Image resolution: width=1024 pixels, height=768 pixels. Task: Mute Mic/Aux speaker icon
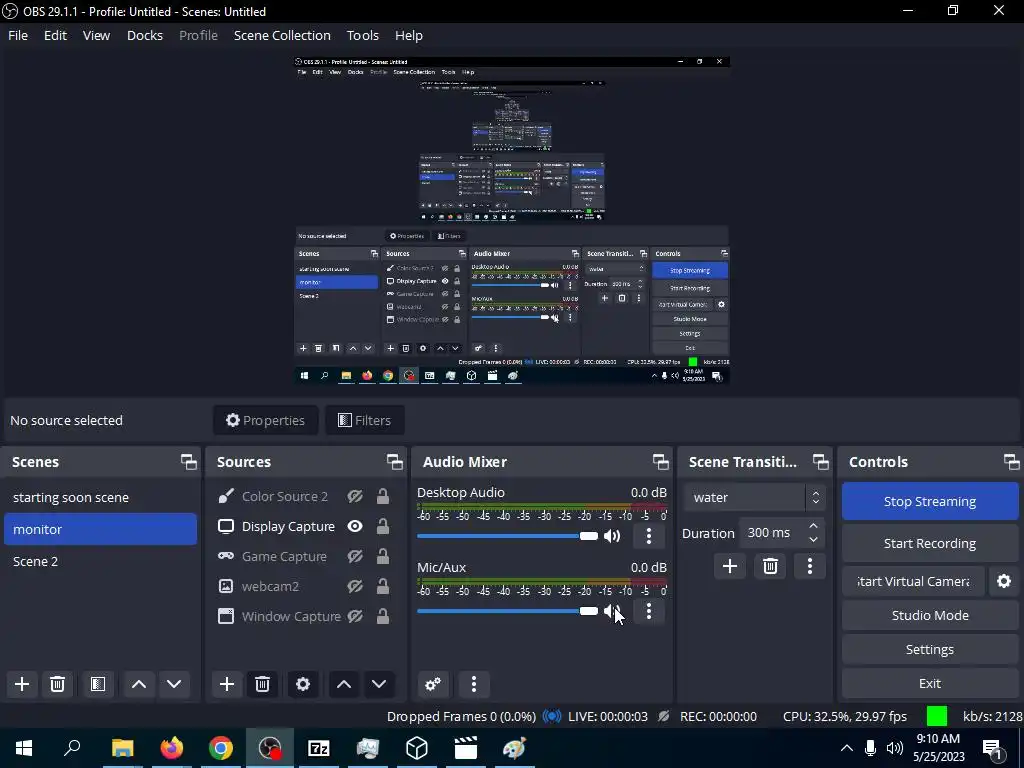(612, 611)
